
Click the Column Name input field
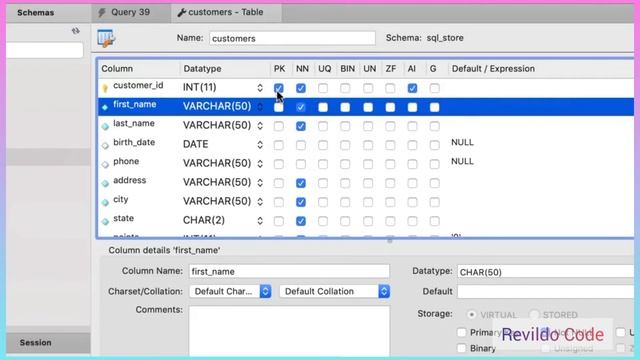(x=289, y=271)
